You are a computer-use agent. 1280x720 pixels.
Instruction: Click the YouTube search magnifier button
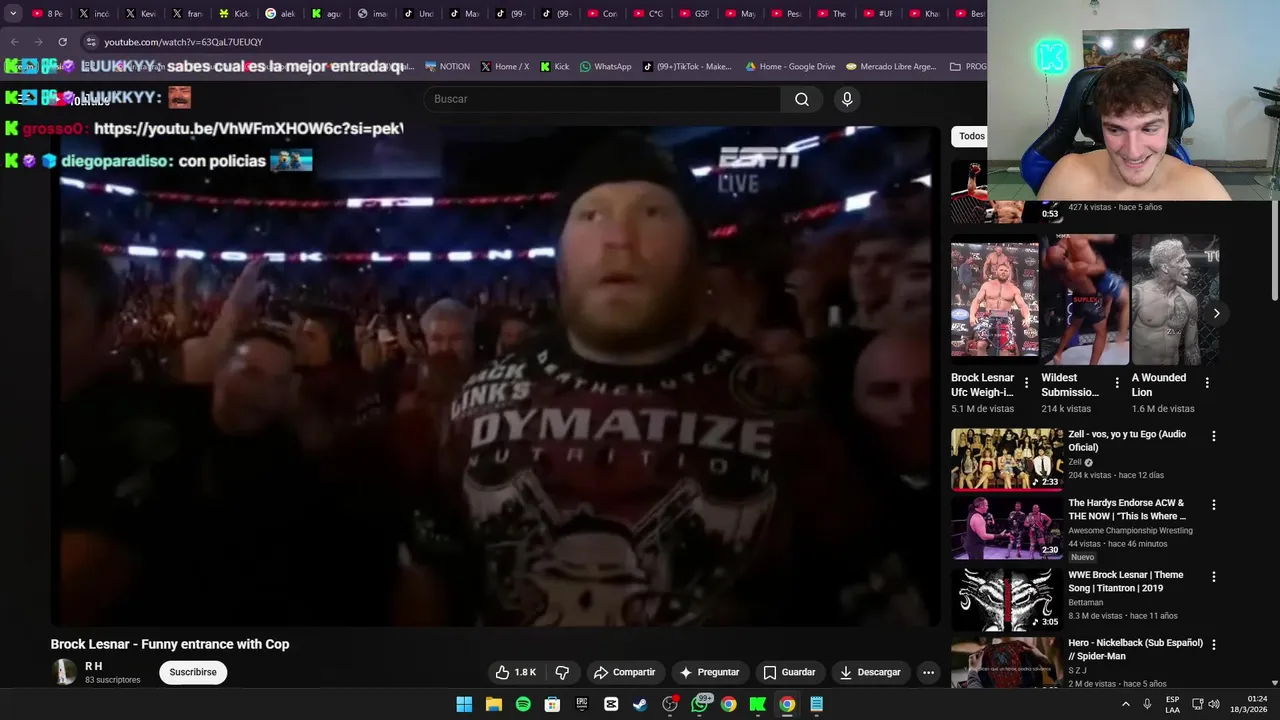[802, 99]
